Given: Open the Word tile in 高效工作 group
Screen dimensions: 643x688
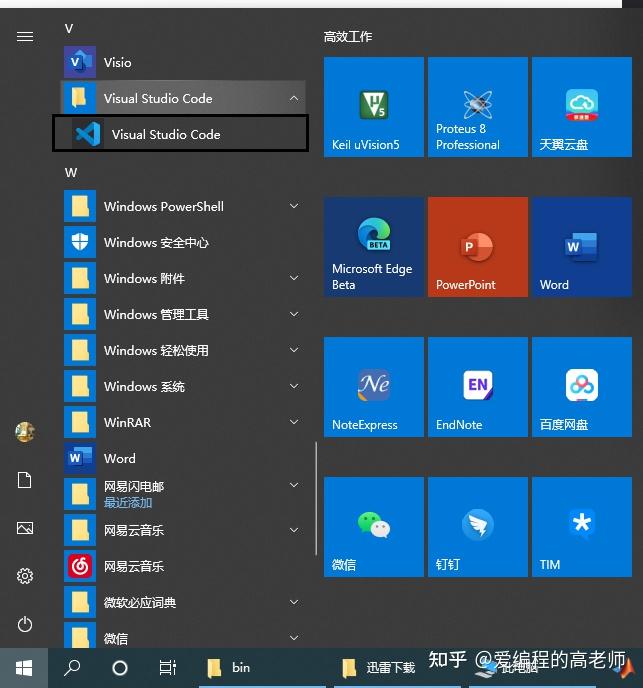Looking at the screenshot, I should tap(582, 247).
